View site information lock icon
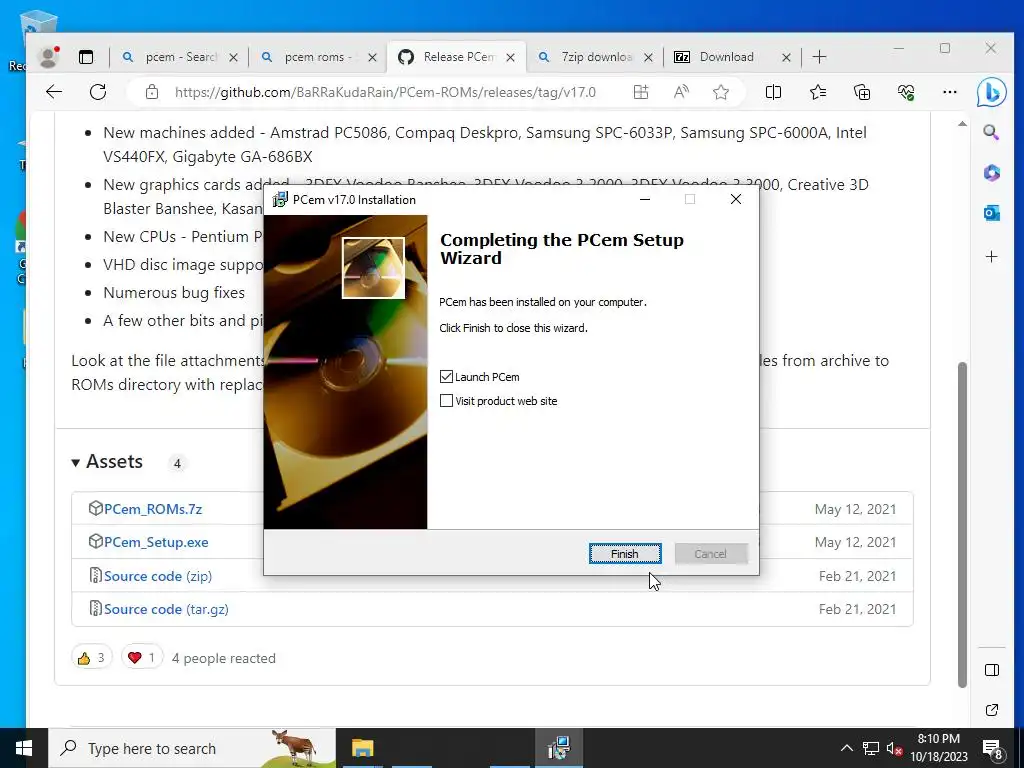Screen dimensions: 1024x768 pos(152,92)
